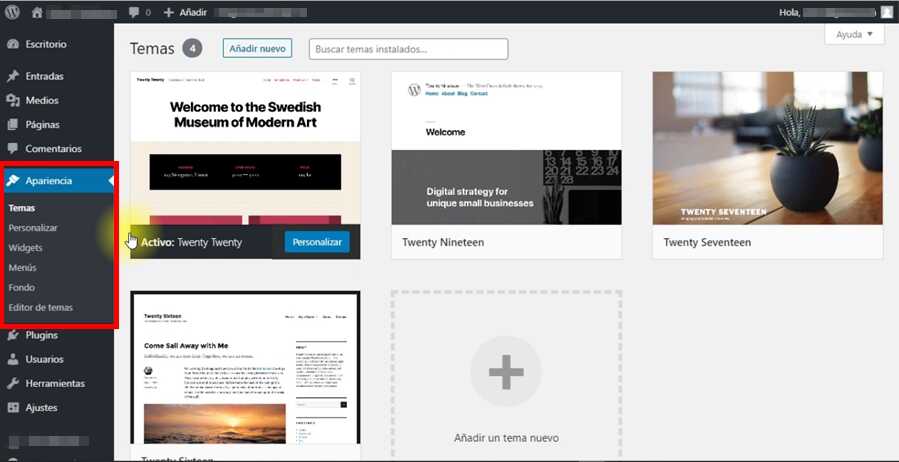Click the plus icon next to Añadir
The width and height of the screenshot is (899, 462).
coord(169,13)
